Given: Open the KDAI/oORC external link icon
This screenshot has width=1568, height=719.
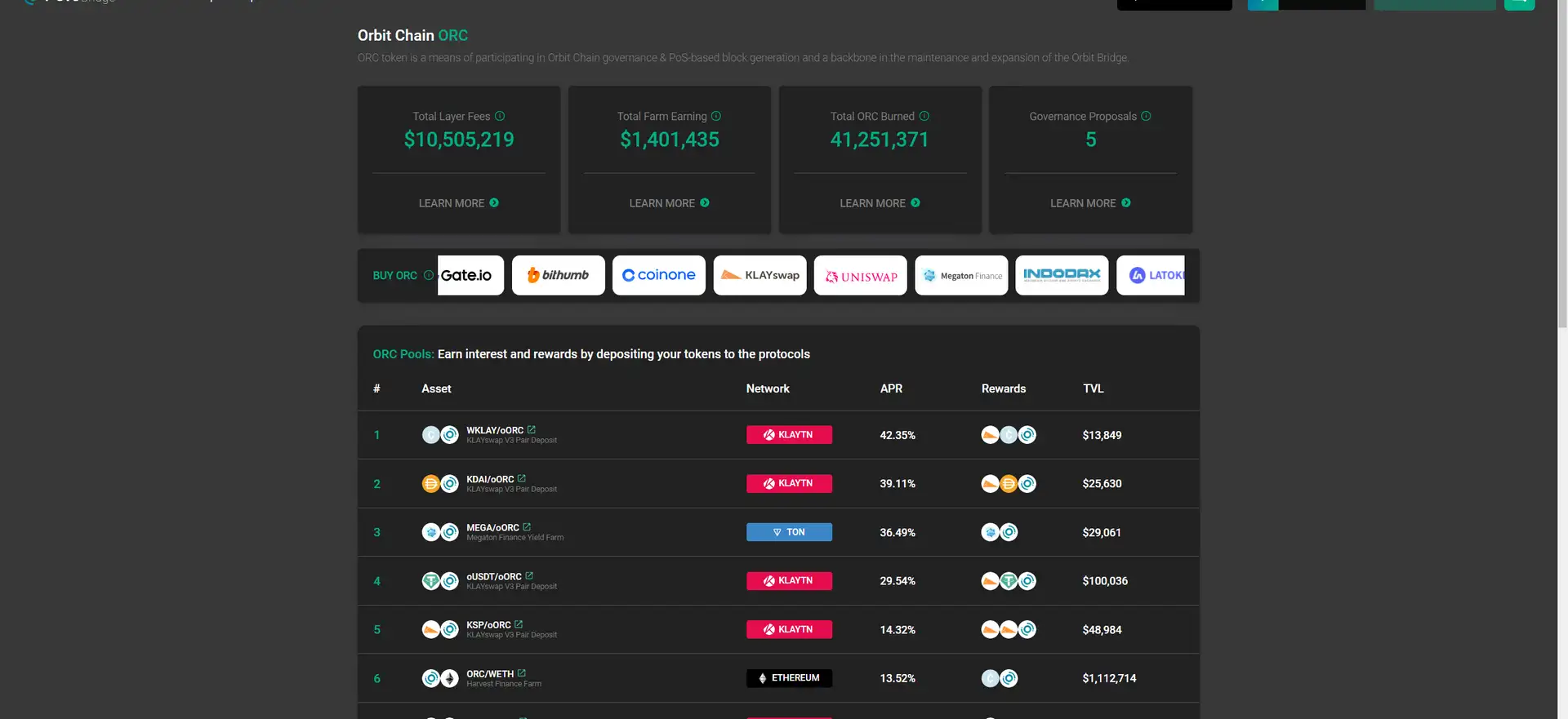Looking at the screenshot, I should click(522, 478).
